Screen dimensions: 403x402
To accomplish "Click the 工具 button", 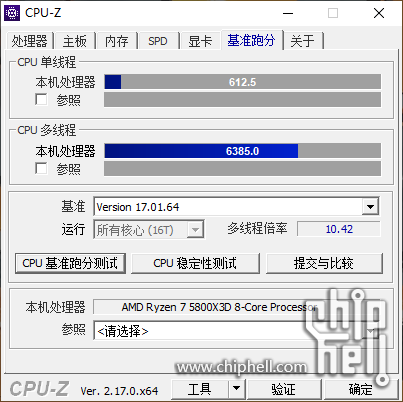I will [x=200, y=388].
